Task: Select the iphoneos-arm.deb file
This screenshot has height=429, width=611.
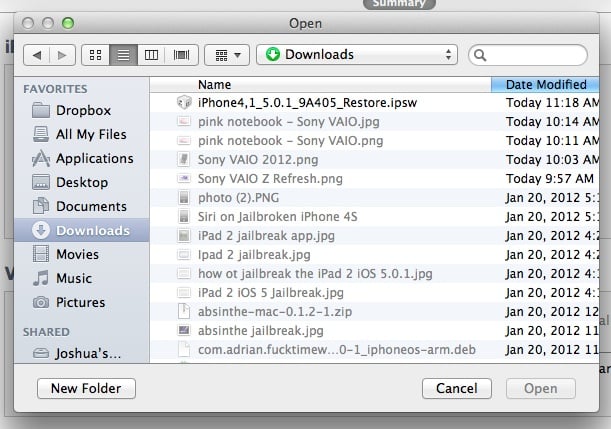Action: 374,350
